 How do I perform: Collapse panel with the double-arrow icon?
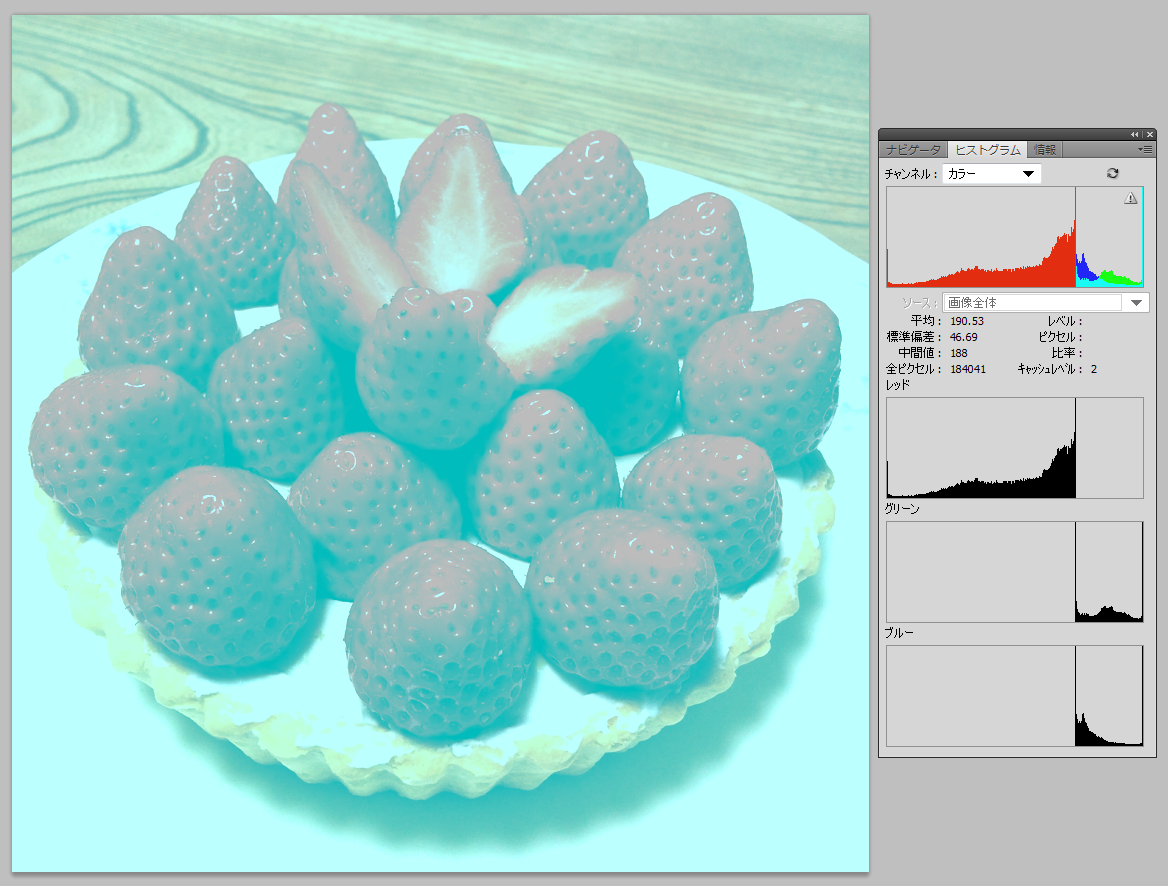pyautogui.click(x=1134, y=134)
